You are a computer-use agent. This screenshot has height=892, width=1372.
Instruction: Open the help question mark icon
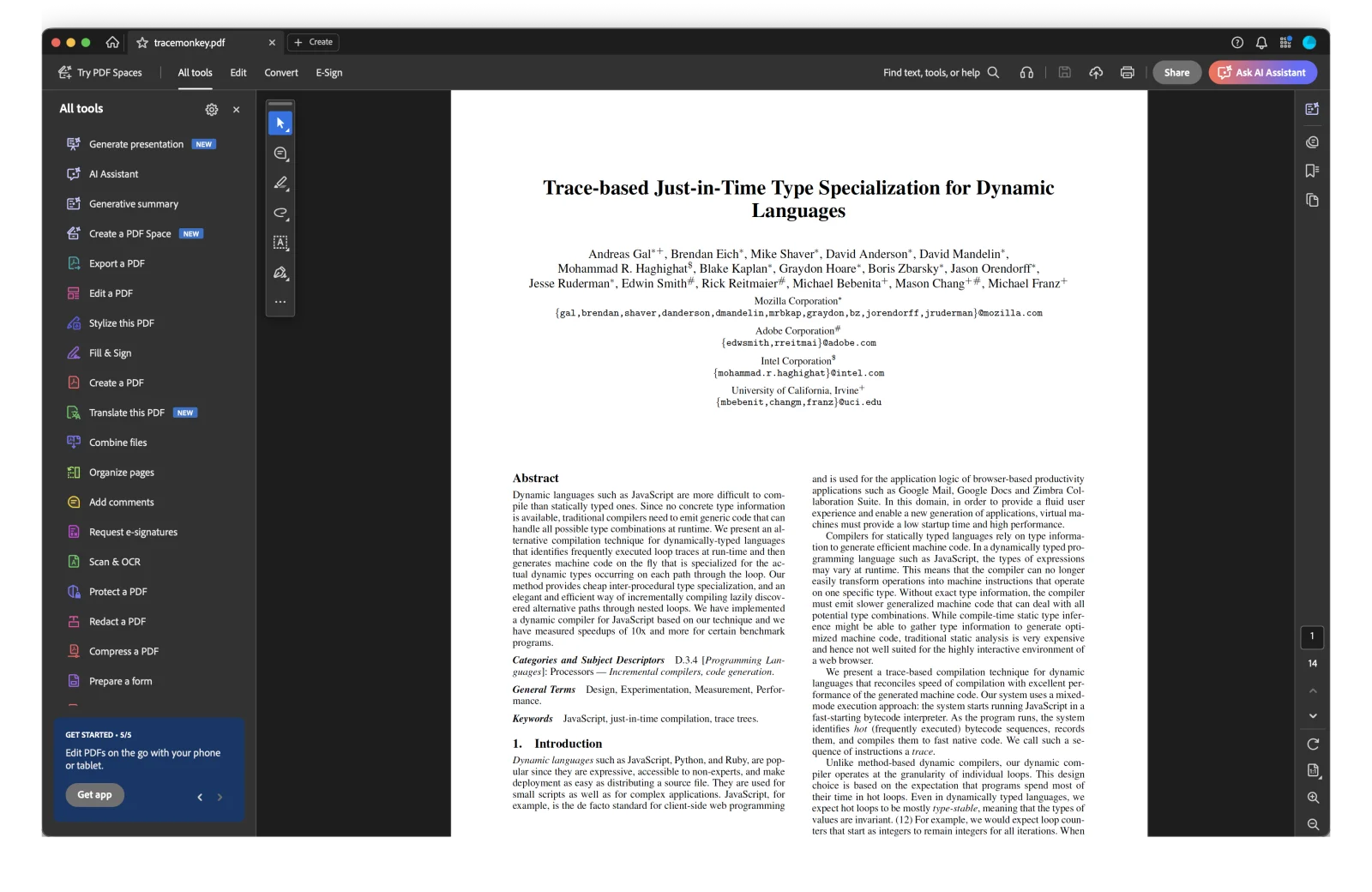pos(1237,42)
